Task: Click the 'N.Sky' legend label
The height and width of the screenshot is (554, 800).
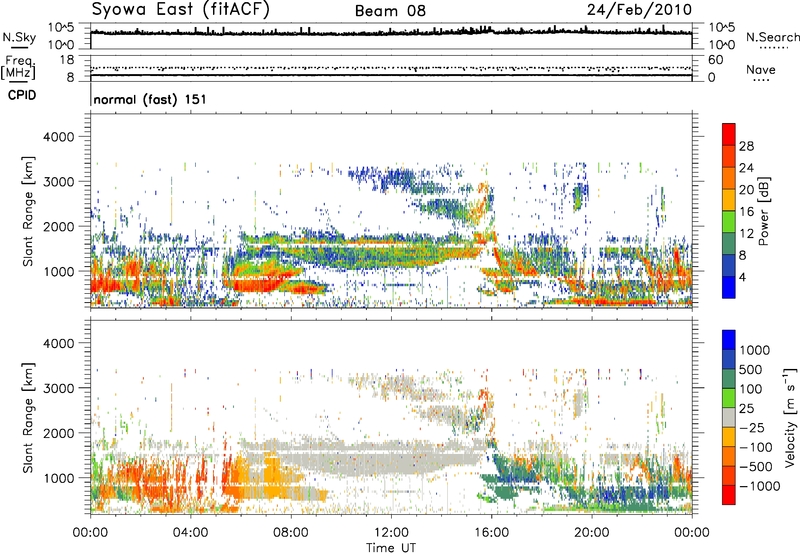Action: [x=19, y=37]
